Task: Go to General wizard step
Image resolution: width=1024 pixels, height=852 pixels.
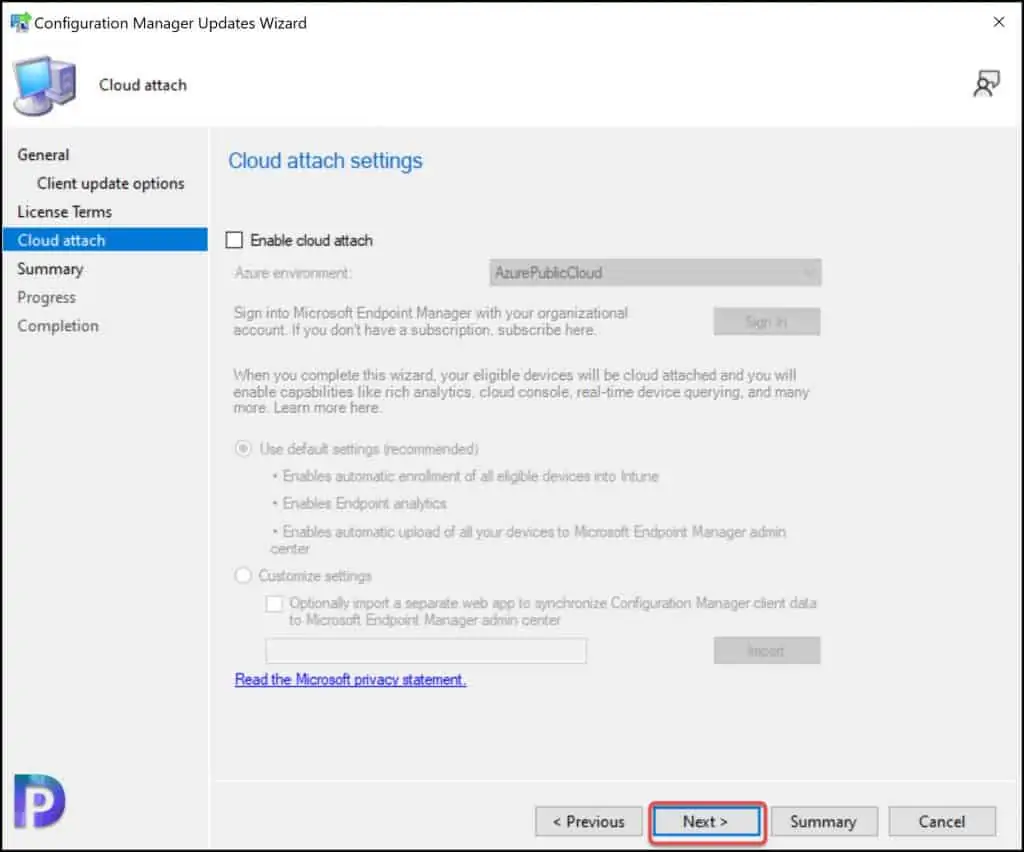Action: tap(43, 155)
